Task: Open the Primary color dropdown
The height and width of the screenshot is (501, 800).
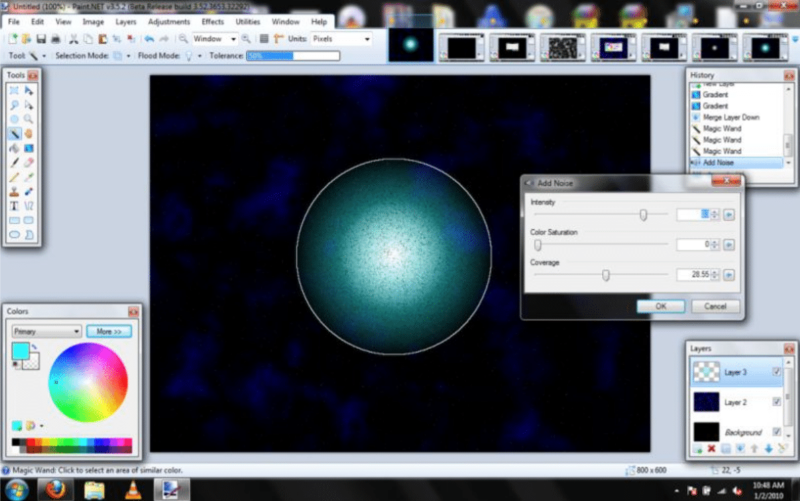Action: pyautogui.click(x=46, y=332)
